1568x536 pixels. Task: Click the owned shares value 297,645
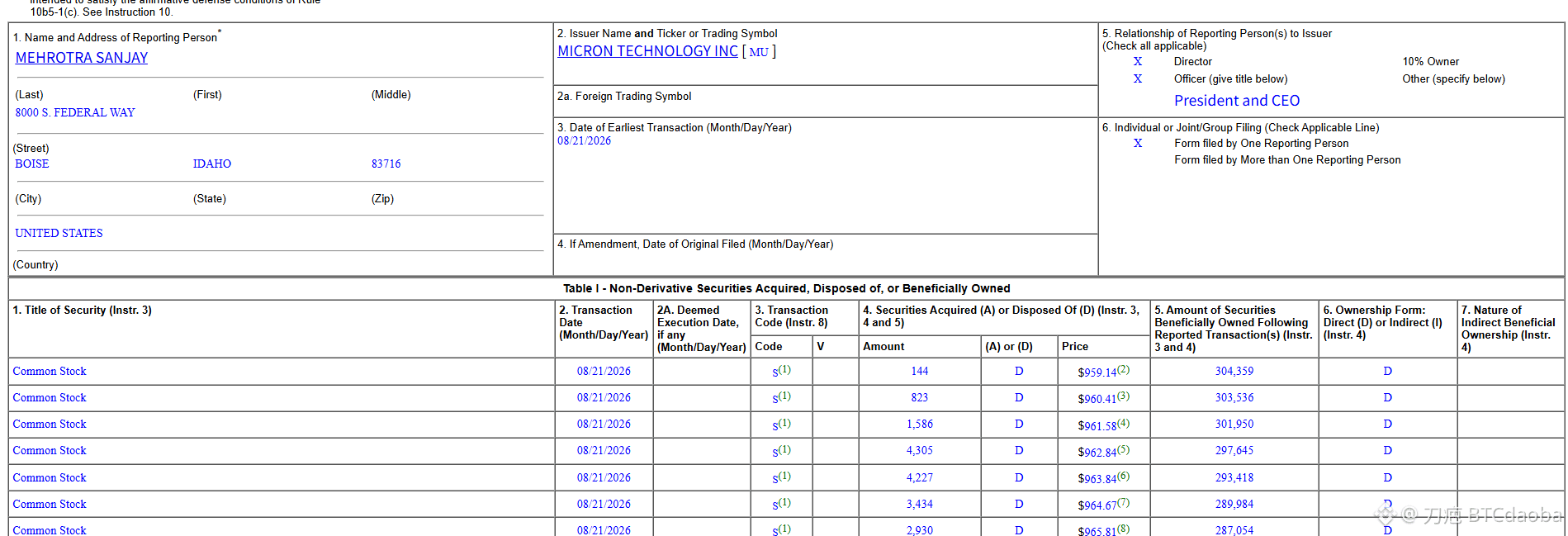click(1234, 451)
